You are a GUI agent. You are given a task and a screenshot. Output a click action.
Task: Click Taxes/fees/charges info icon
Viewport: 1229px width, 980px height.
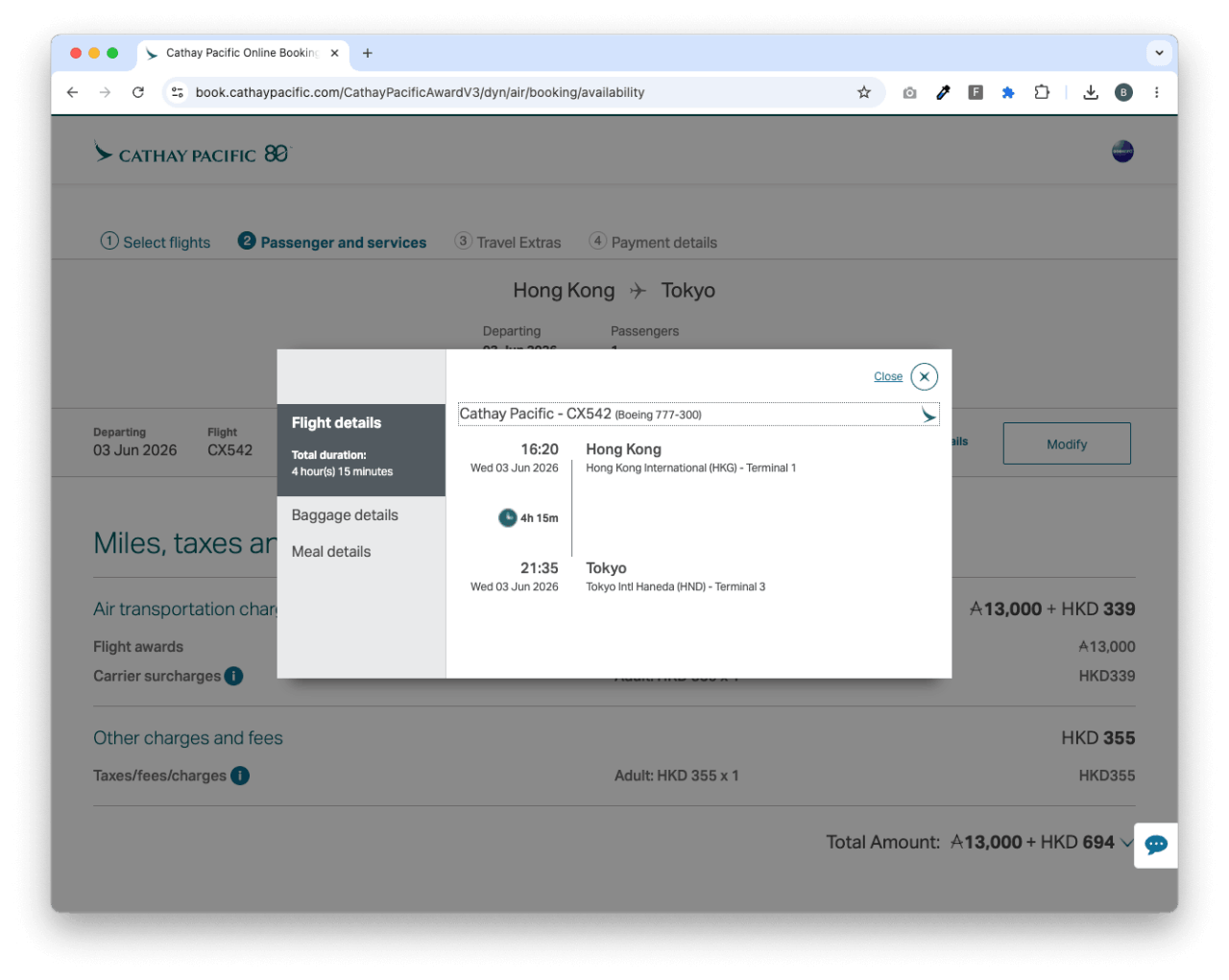point(240,776)
